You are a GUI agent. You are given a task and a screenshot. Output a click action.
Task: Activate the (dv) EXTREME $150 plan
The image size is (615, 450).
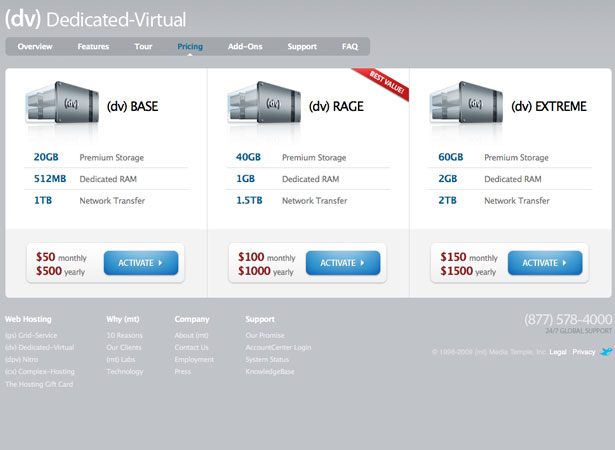click(545, 263)
